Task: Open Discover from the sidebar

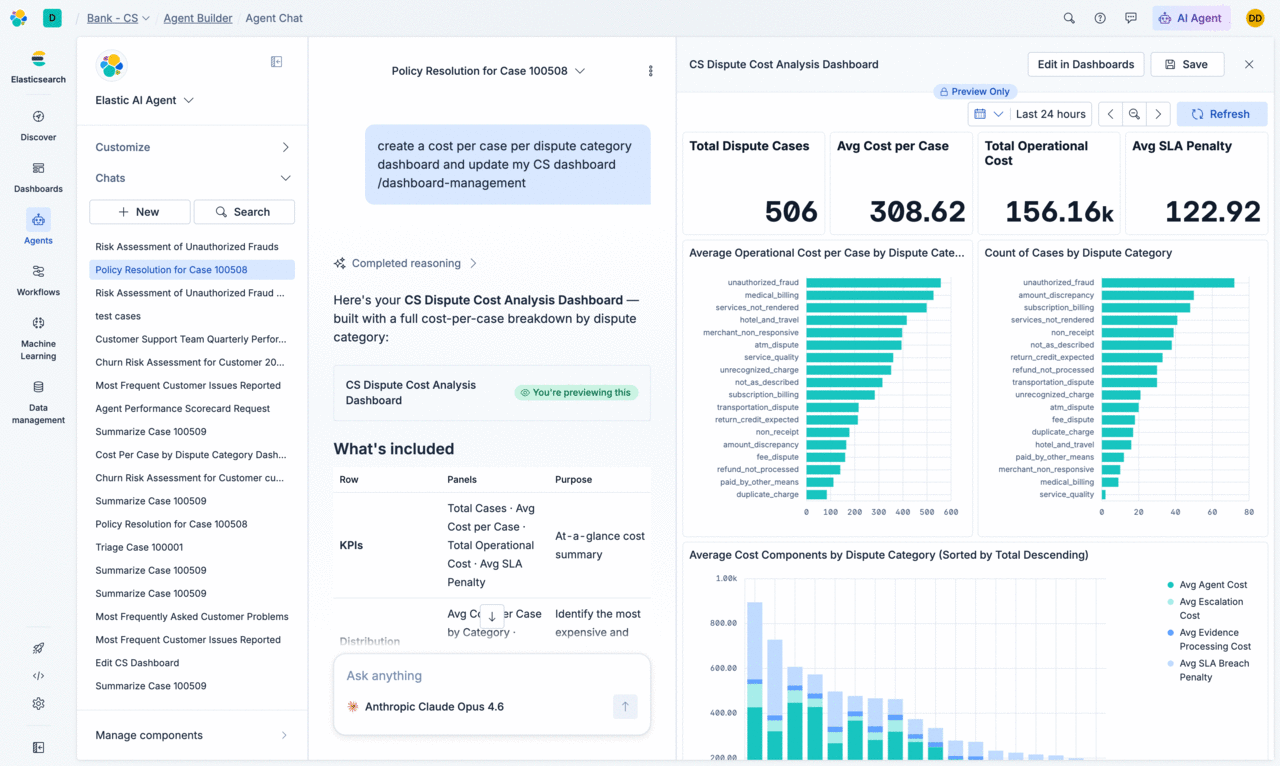Action: pyautogui.click(x=38, y=125)
